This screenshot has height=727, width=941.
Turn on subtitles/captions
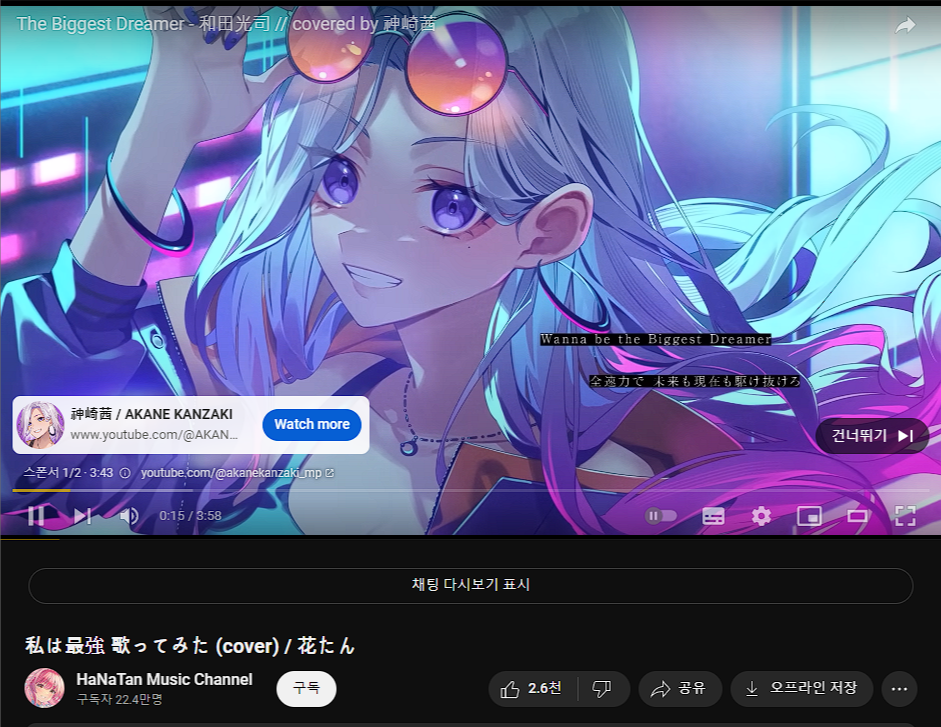(x=713, y=516)
